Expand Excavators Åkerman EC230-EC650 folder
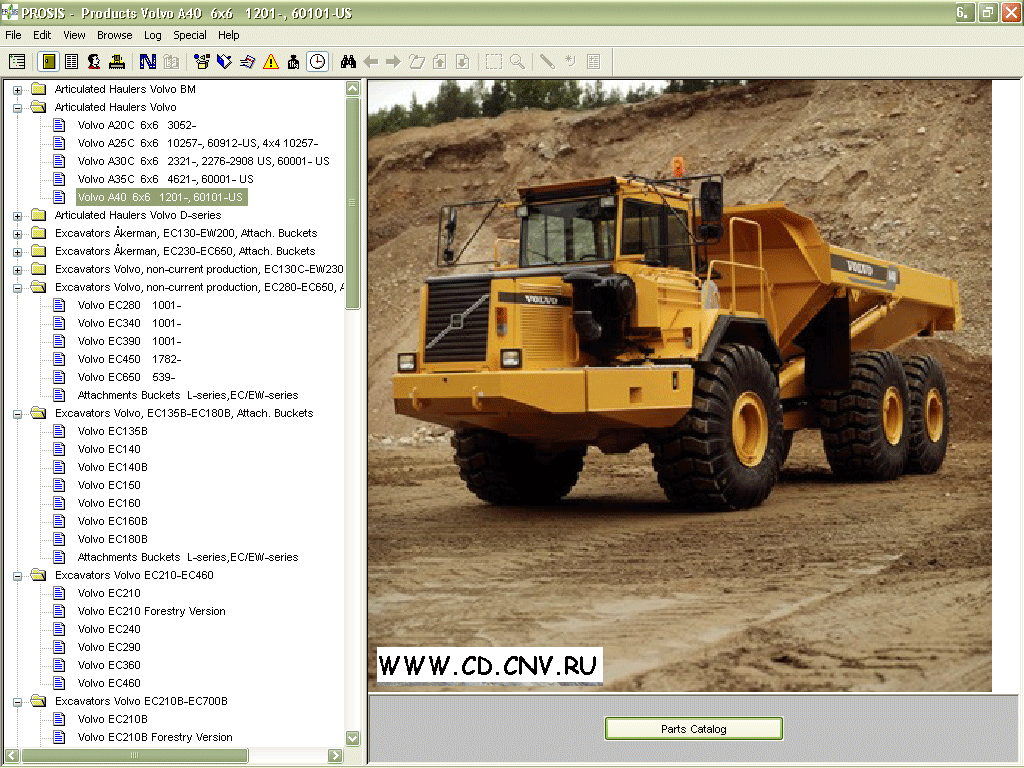 pos(18,251)
